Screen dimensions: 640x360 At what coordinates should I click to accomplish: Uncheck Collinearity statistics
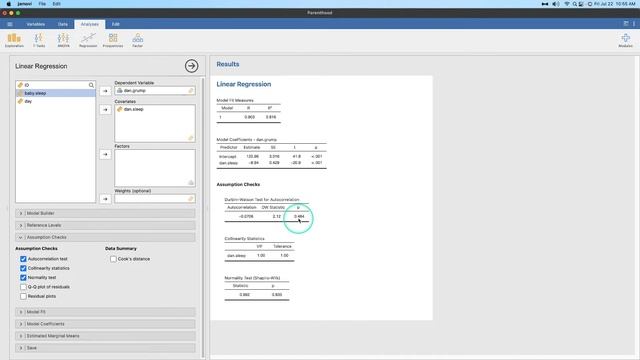pos(23,268)
